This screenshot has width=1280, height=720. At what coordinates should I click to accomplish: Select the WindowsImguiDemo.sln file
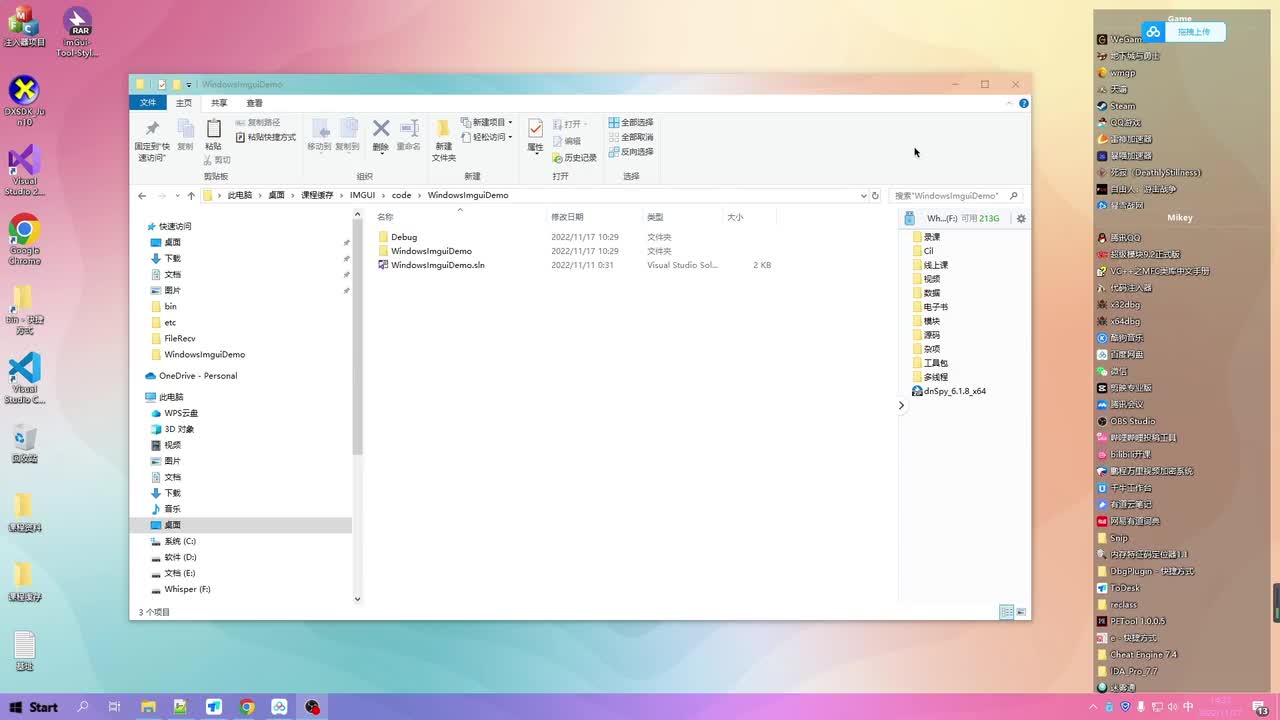[x=437, y=265]
